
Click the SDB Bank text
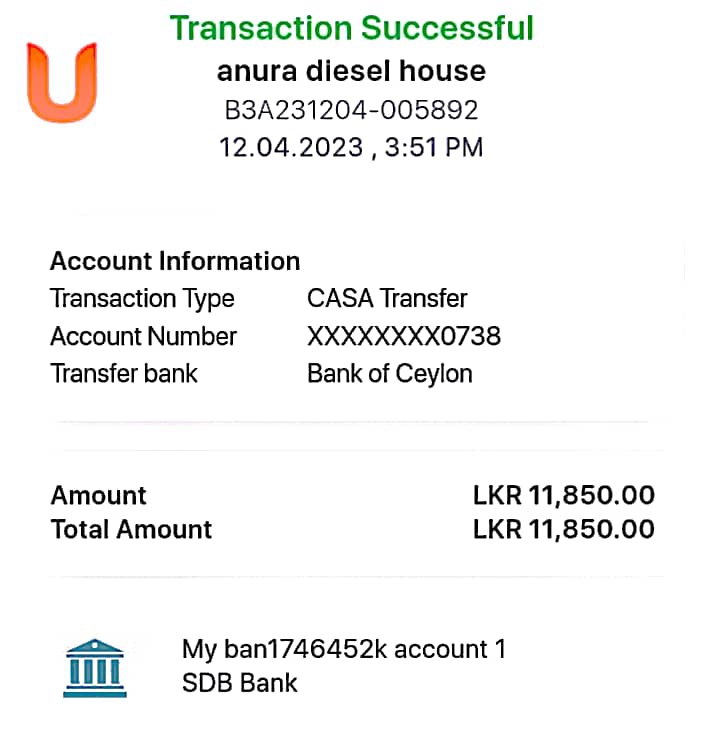click(240, 684)
